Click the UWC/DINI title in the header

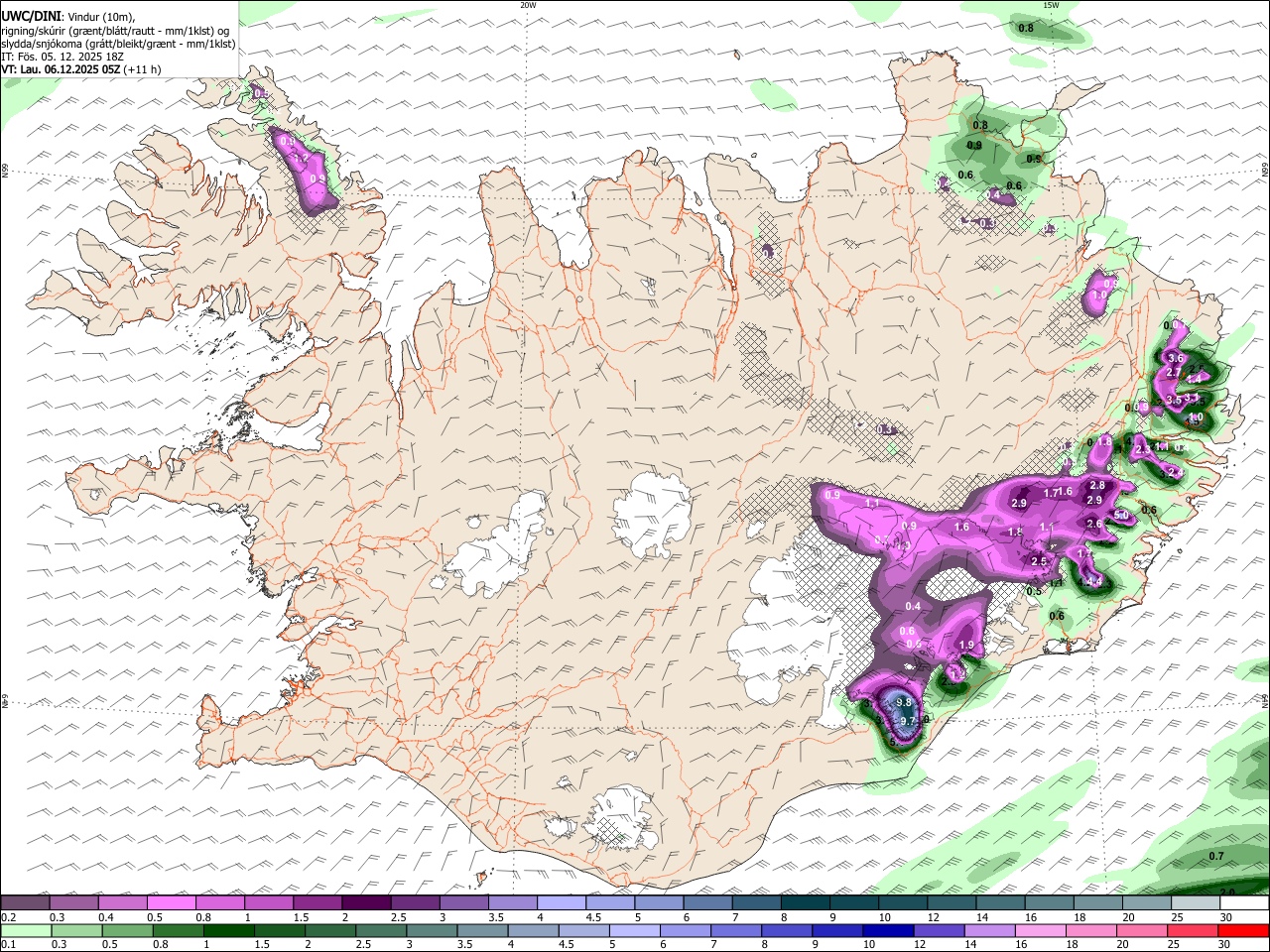[x=32, y=17]
